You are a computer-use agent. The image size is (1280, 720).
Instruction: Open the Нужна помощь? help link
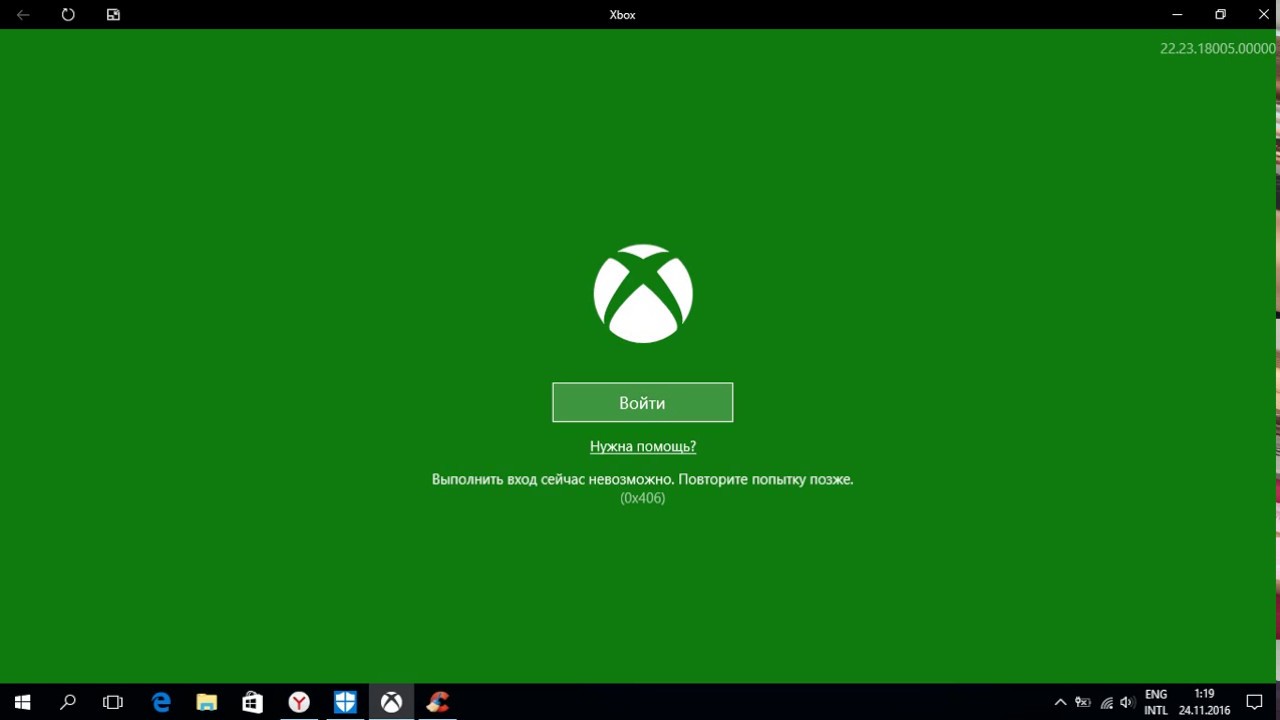coord(643,446)
